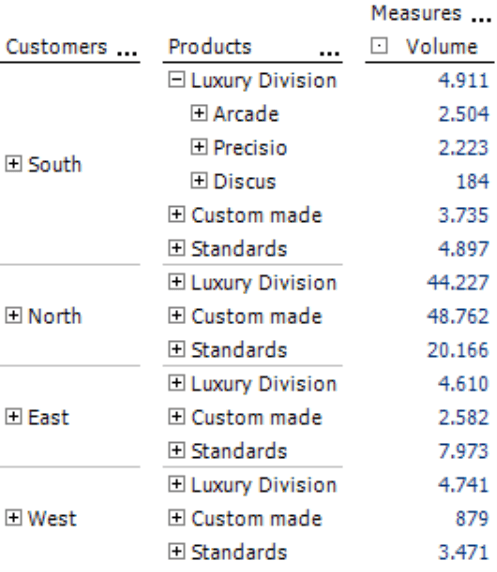Open the Measures ellipsis menu

tap(481, 20)
